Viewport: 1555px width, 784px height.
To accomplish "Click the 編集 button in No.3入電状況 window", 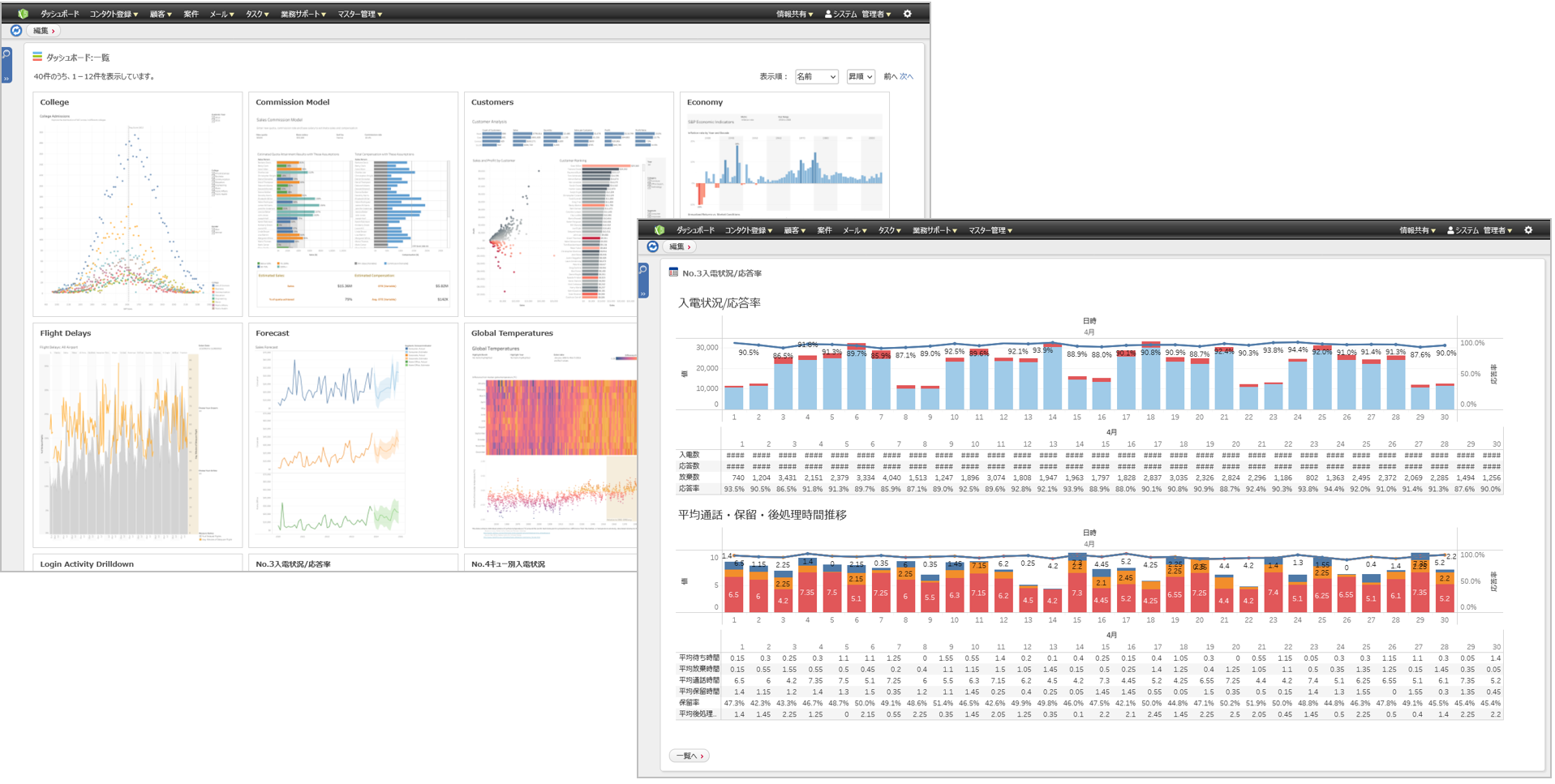I will tap(680, 246).
